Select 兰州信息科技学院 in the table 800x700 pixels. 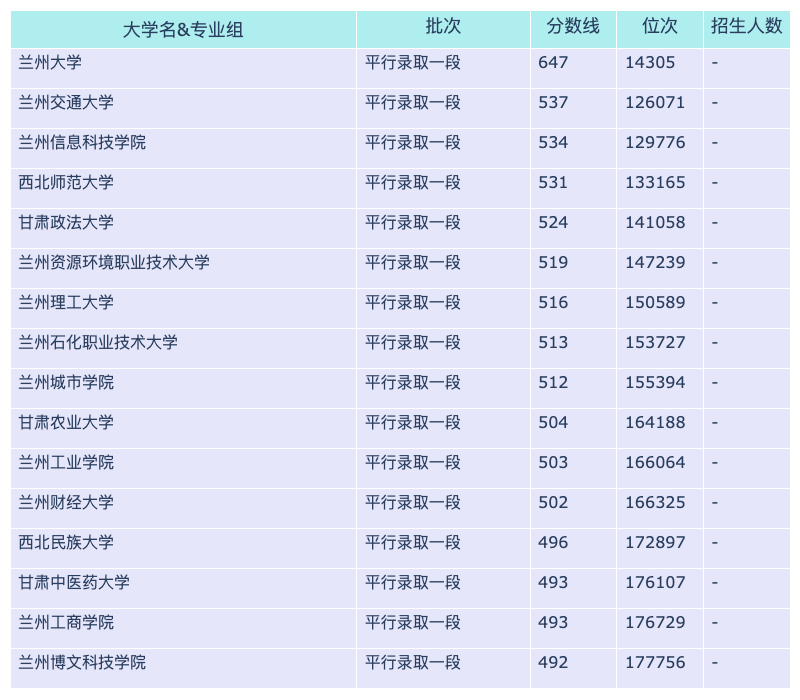(x=82, y=142)
